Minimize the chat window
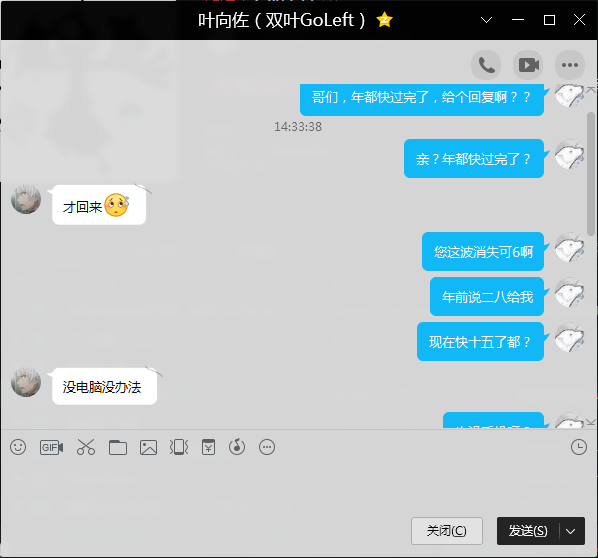 pos(518,20)
